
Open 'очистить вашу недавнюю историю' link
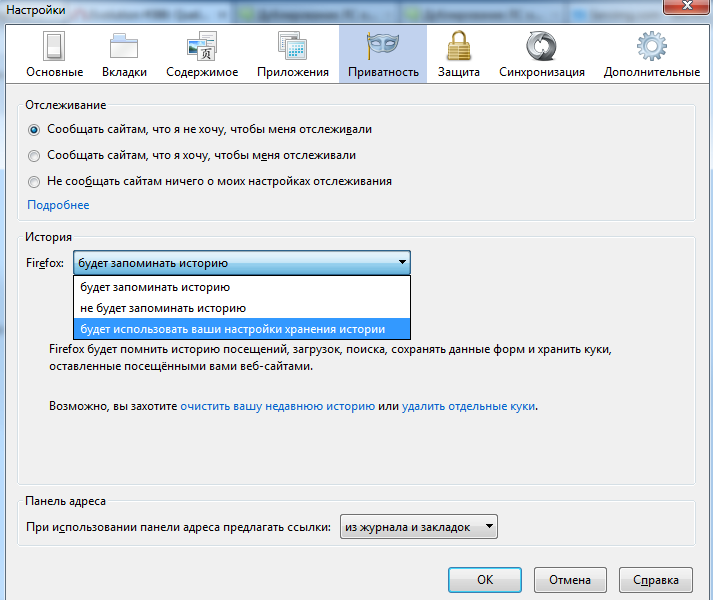277,406
